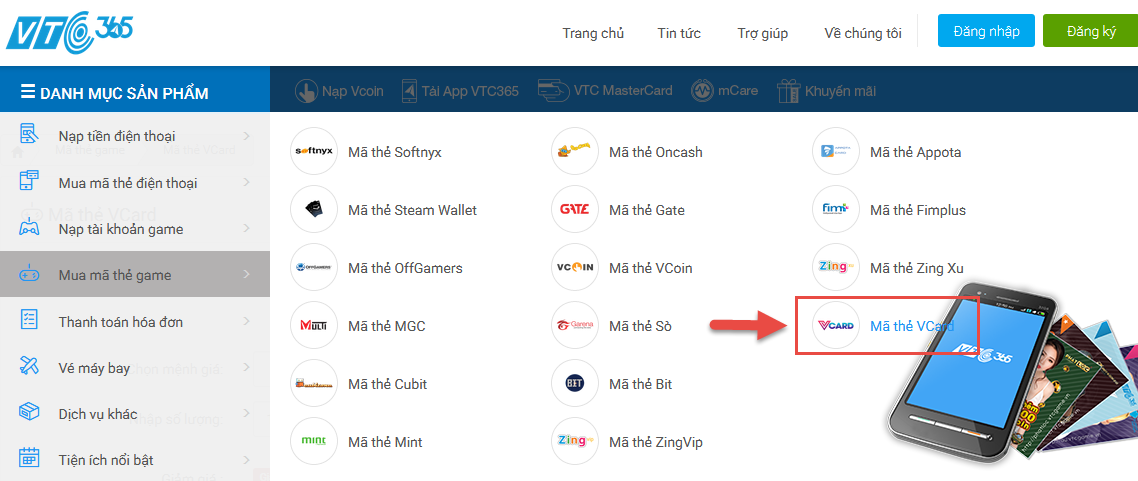This screenshot has width=1138, height=481.
Task: Click the game controller icon for Mua mã thẻ game
Action: (x=29, y=275)
